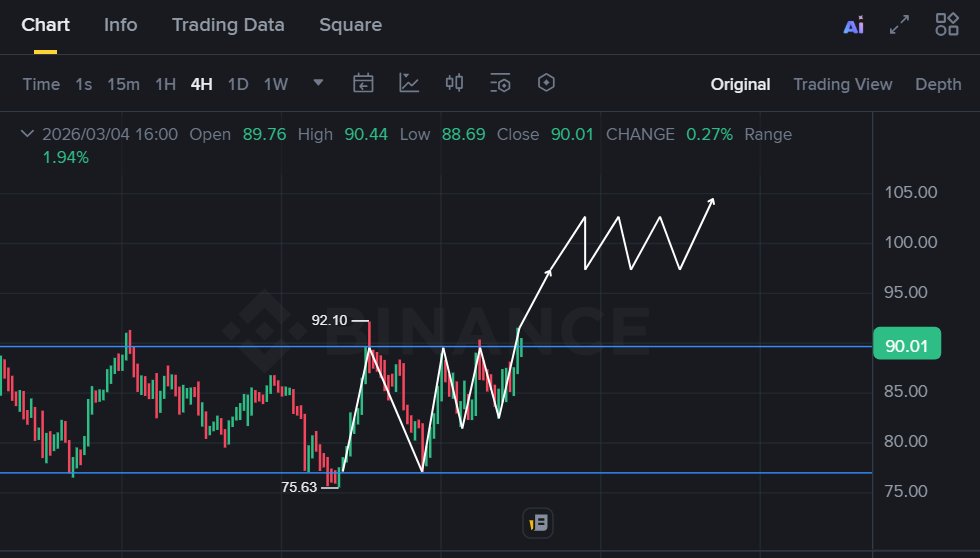
Task: Click the calendar go-to-date icon
Action: pos(363,82)
